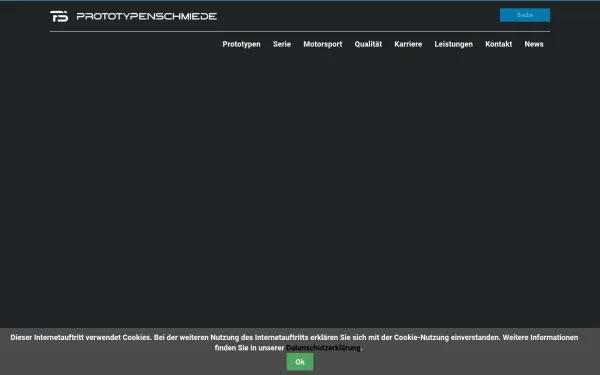The image size is (600, 375).
Task: Open the Qualität page
Action: [368, 44]
